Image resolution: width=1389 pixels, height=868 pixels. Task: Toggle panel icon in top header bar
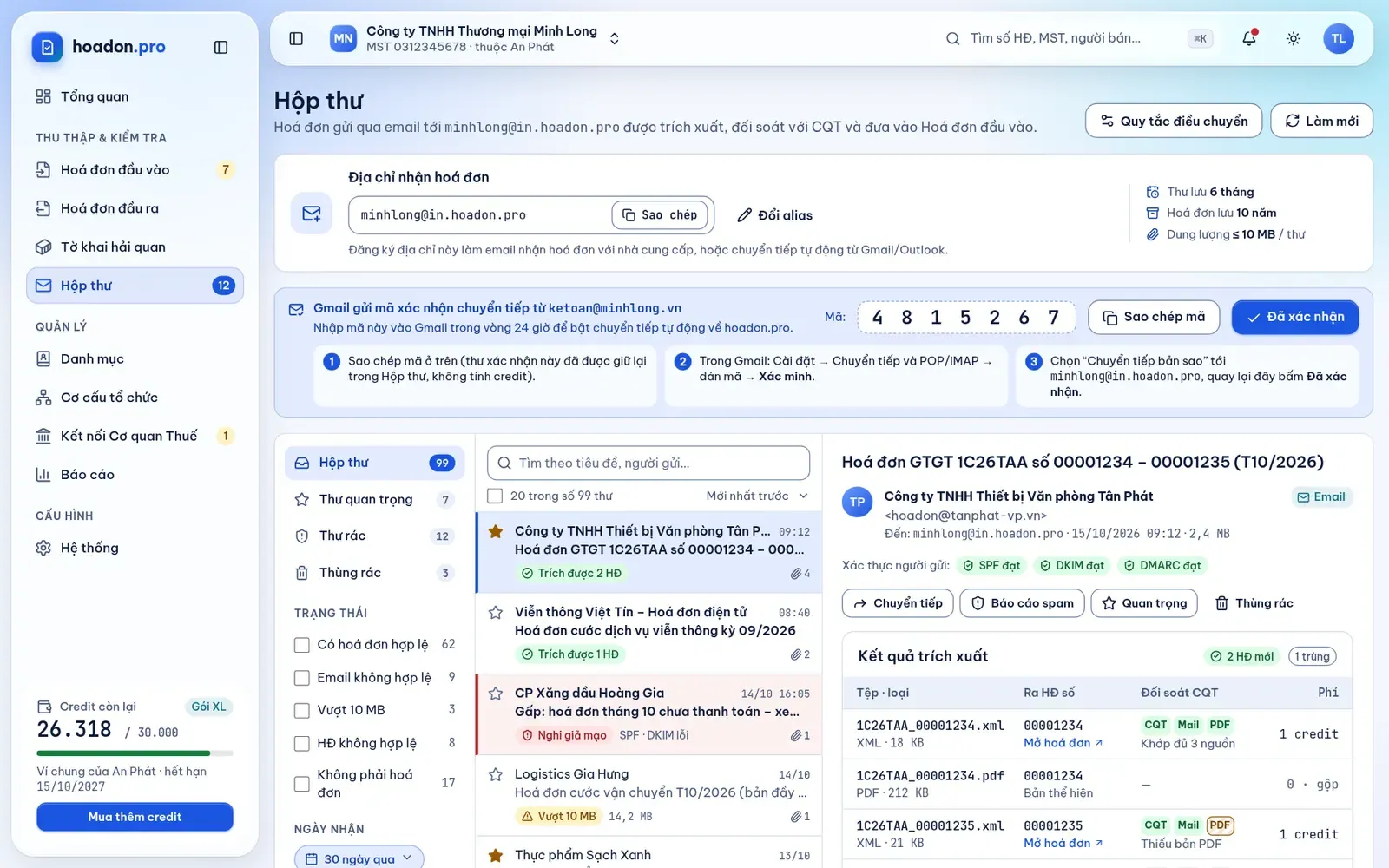[x=296, y=38]
